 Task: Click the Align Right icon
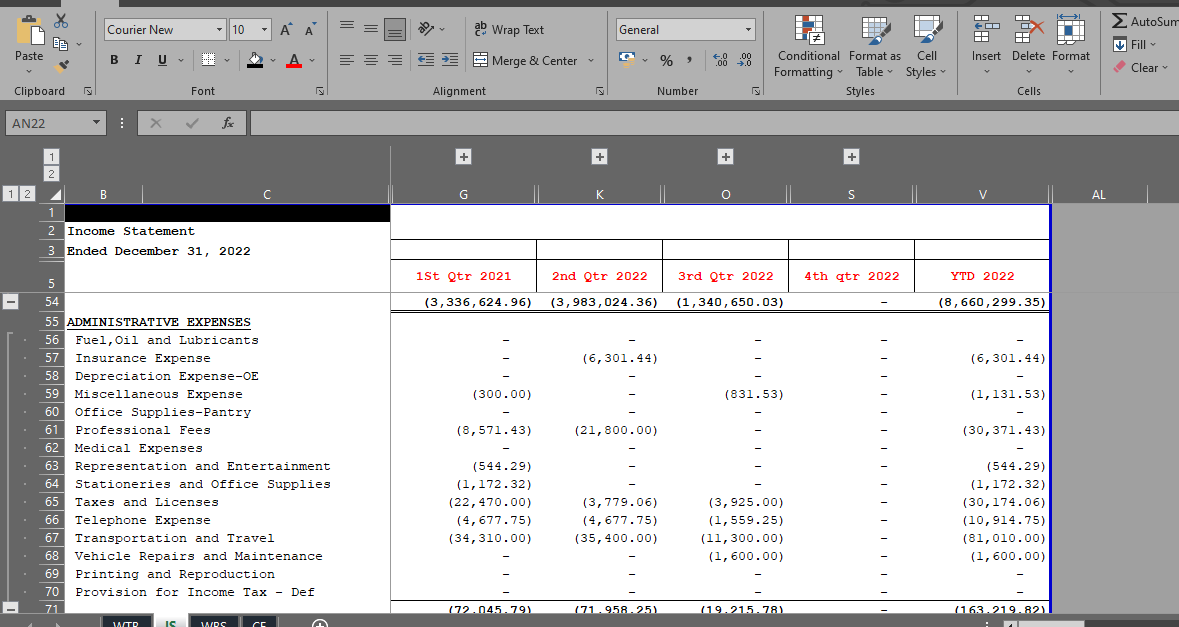tap(395, 60)
